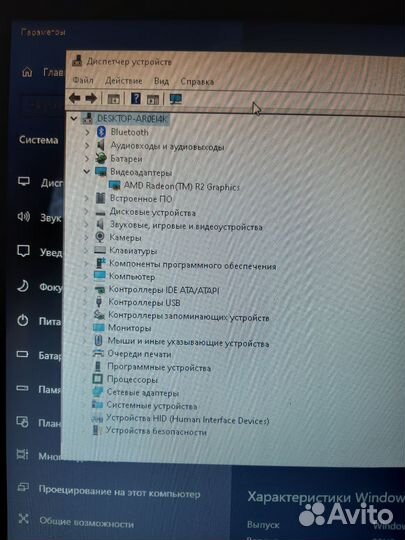Click the Компьютер monitor icon
This screenshot has height=540, width=405.
point(100,276)
